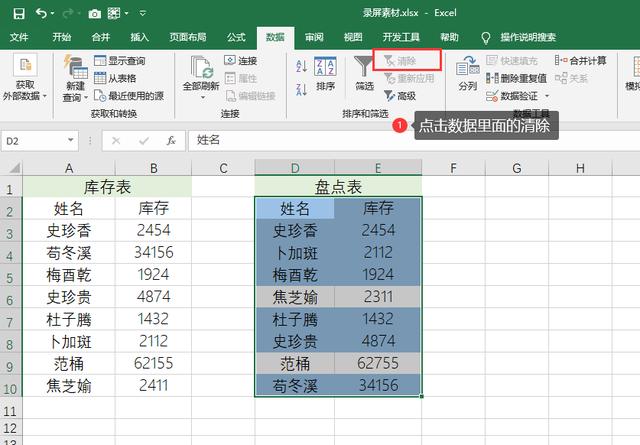640x445 pixels.
Task: Click 合并计算 in the ribbon
Action: 580,61
